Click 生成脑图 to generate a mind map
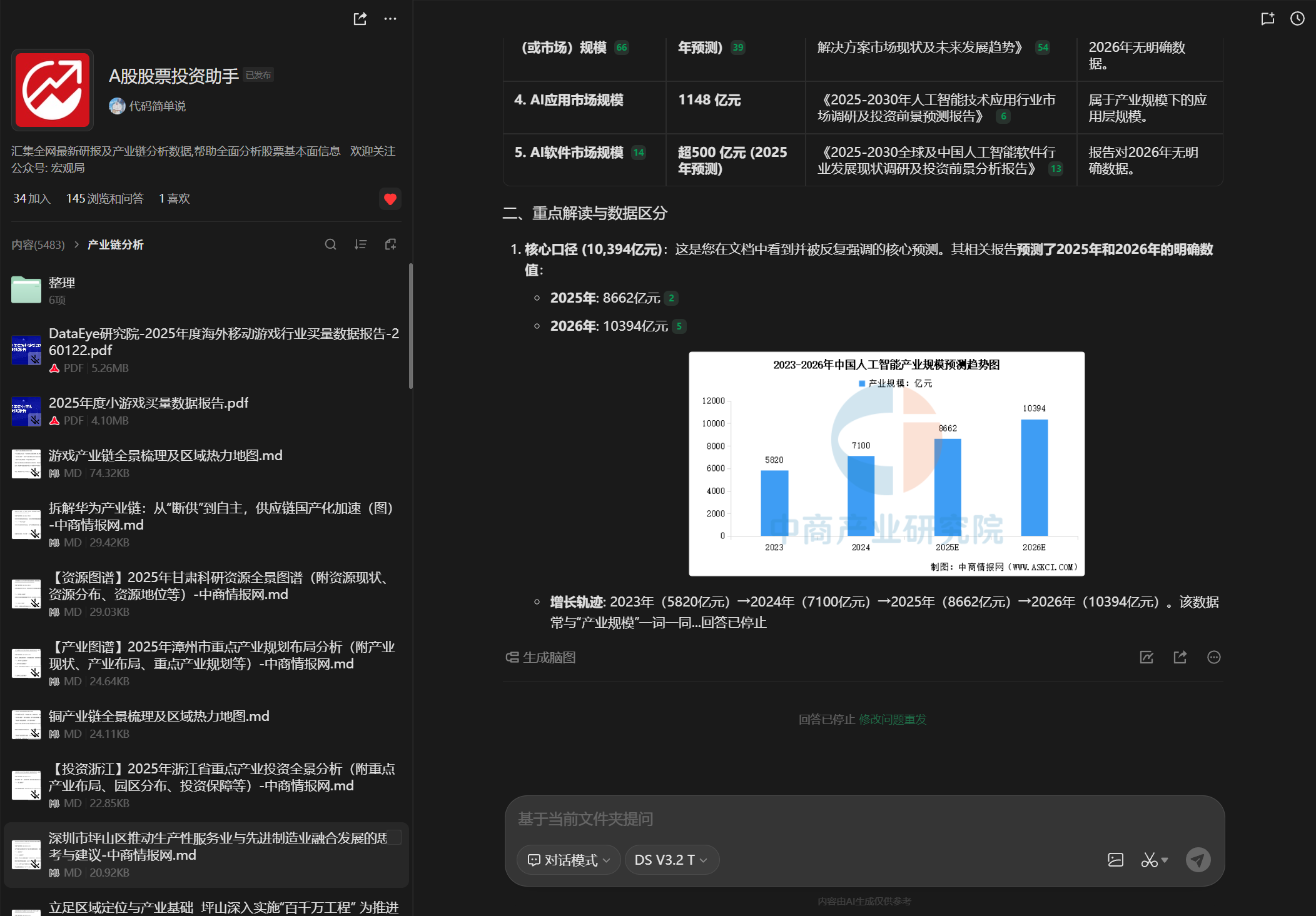 pos(540,657)
